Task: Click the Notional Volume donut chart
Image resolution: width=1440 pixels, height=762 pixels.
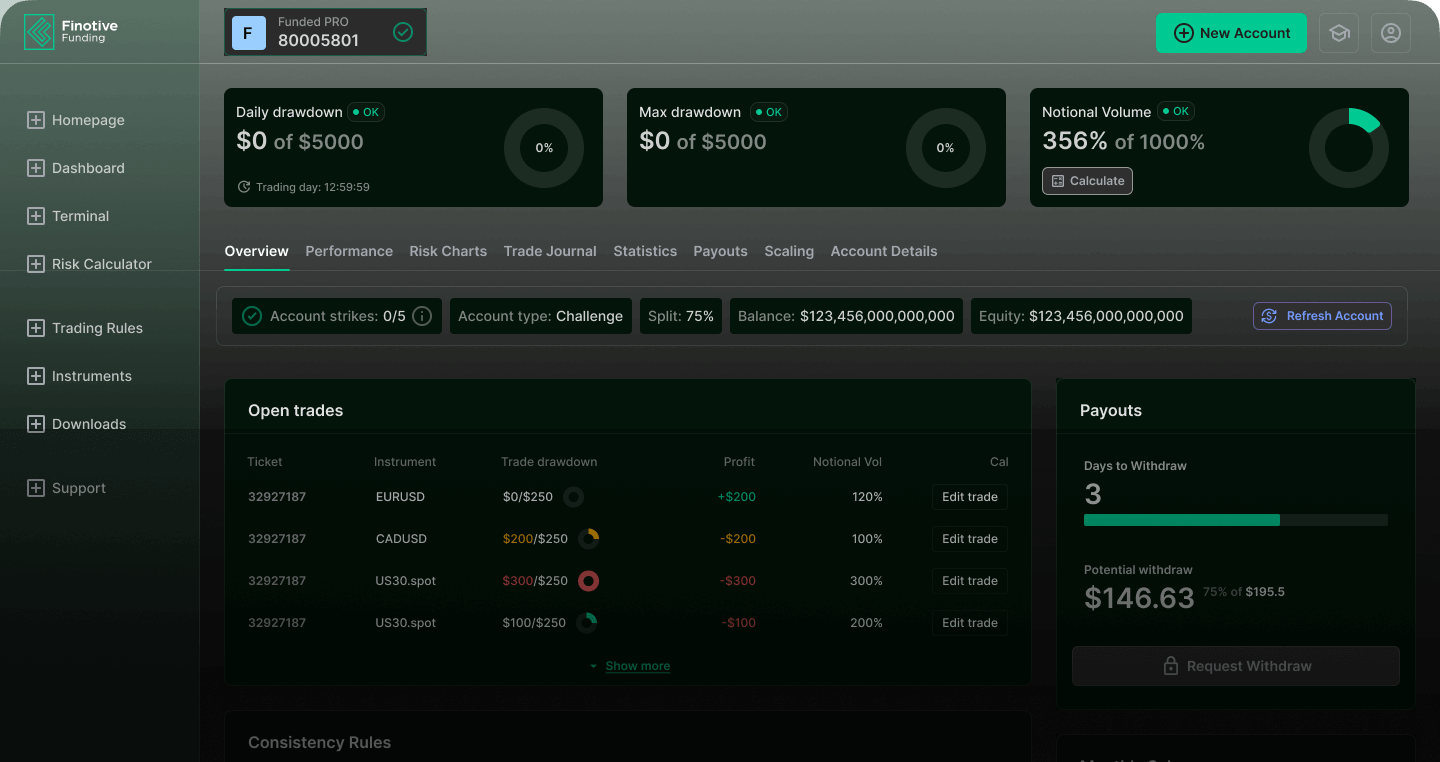Action: tap(1348, 148)
